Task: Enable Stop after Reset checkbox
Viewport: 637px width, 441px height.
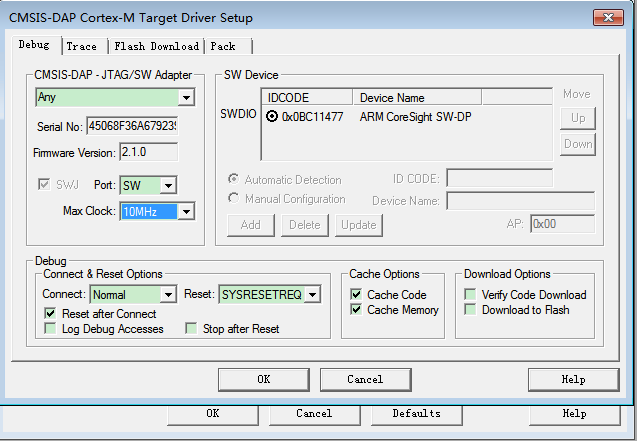Action: tap(191, 328)
